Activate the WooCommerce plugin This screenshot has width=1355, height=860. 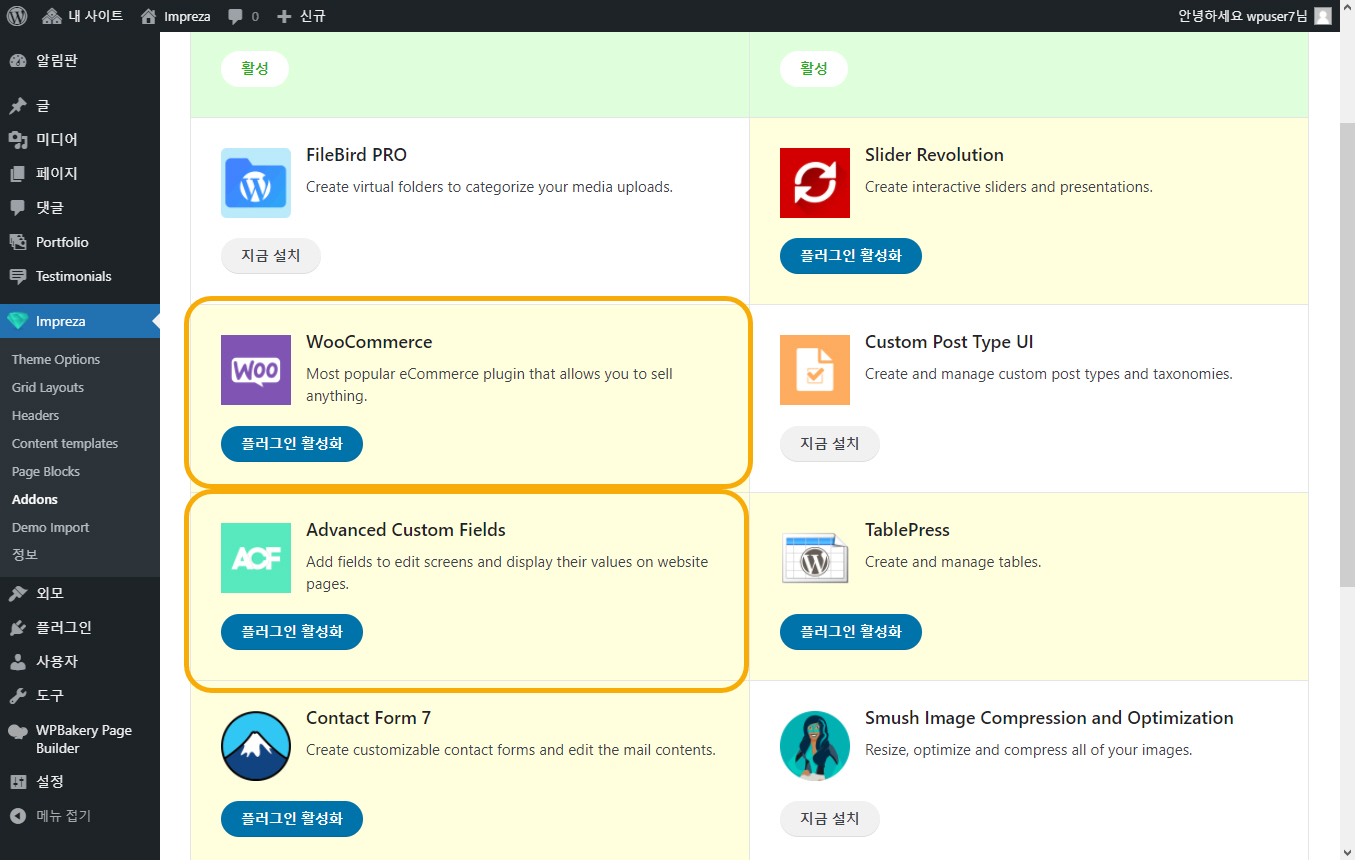pos(292,444)
